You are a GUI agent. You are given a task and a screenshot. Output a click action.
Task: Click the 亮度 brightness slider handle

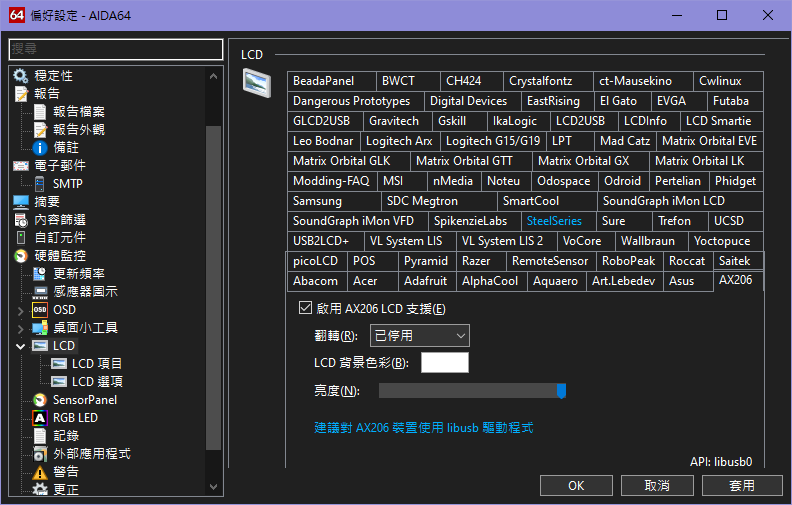[x=561, y=391]
